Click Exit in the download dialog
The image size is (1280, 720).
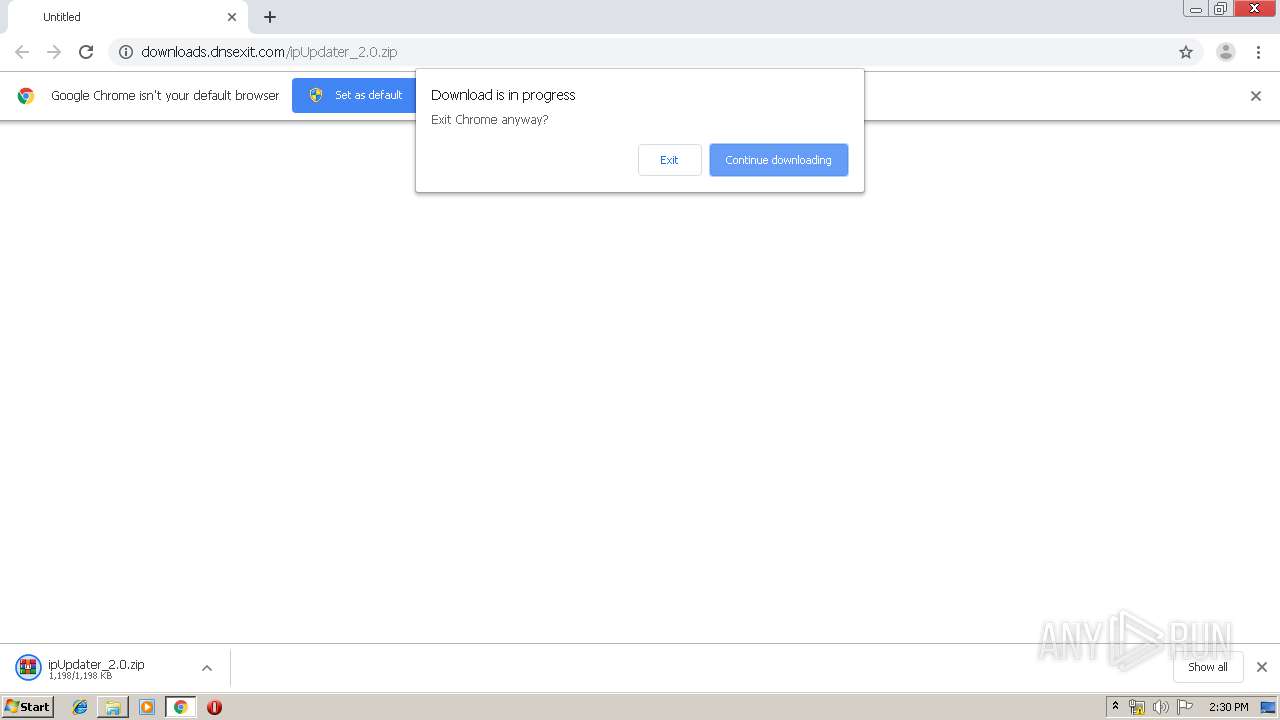click(x=669, y=160)
